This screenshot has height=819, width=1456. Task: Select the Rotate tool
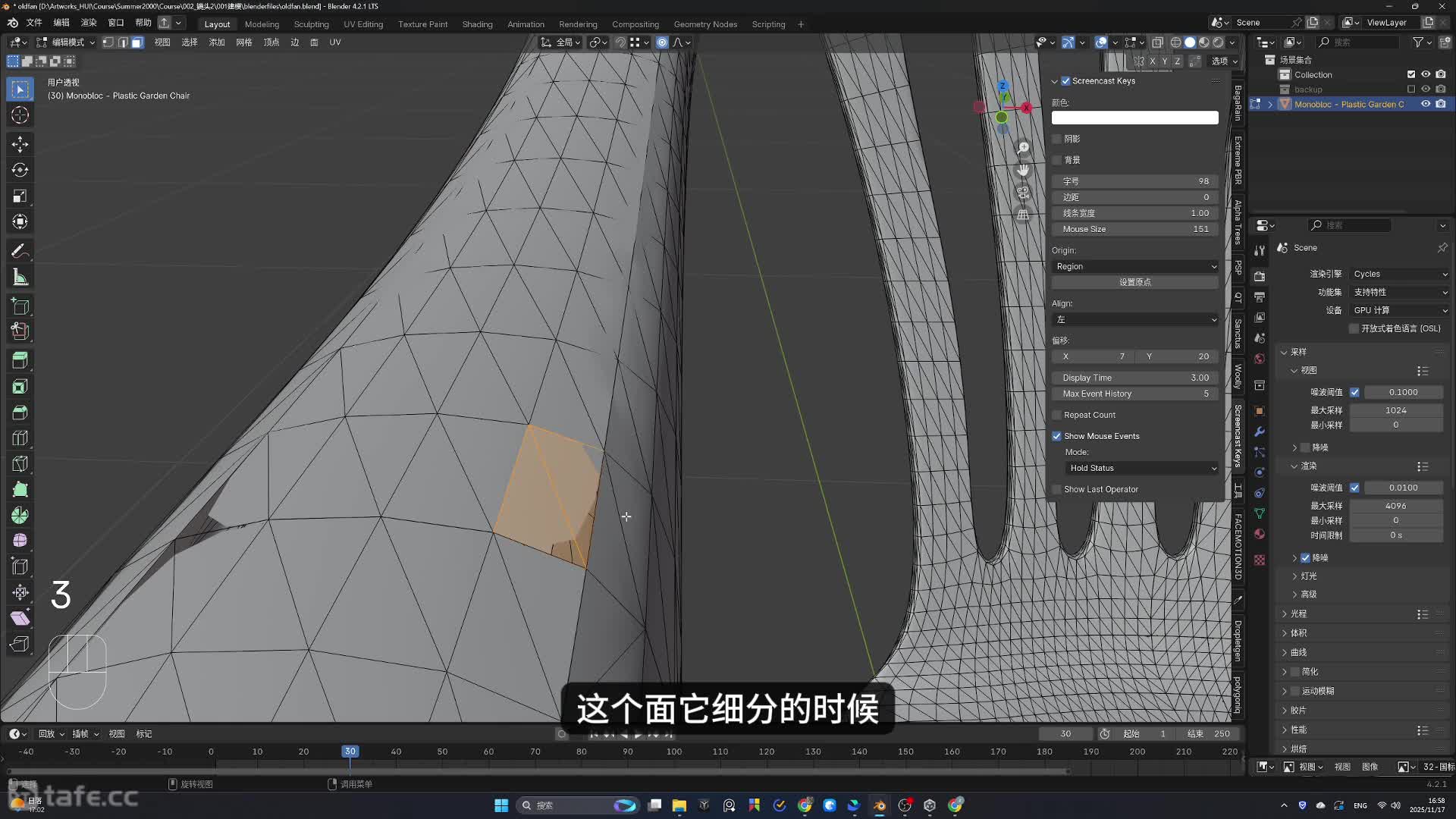tap(20, 170)
